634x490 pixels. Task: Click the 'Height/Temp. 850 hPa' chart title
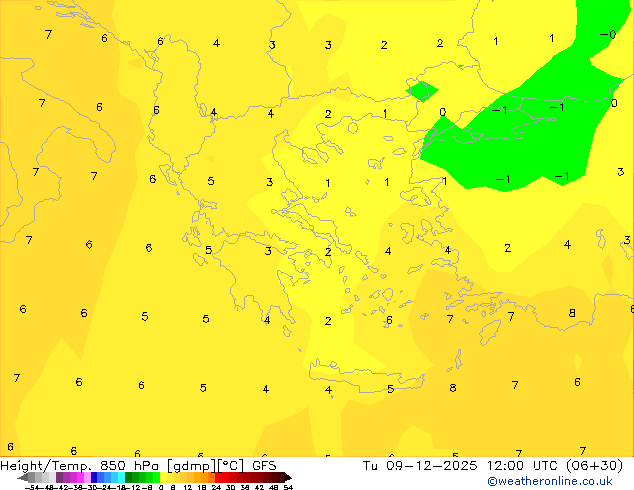79,466
